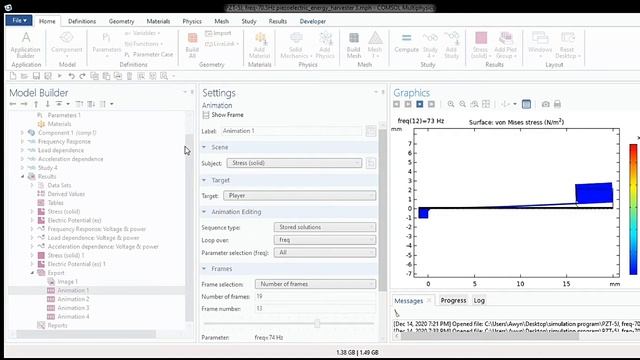Open Solid Mechanics physics icon
Viewport: 640px width, 360px height.
coord(296,45)
